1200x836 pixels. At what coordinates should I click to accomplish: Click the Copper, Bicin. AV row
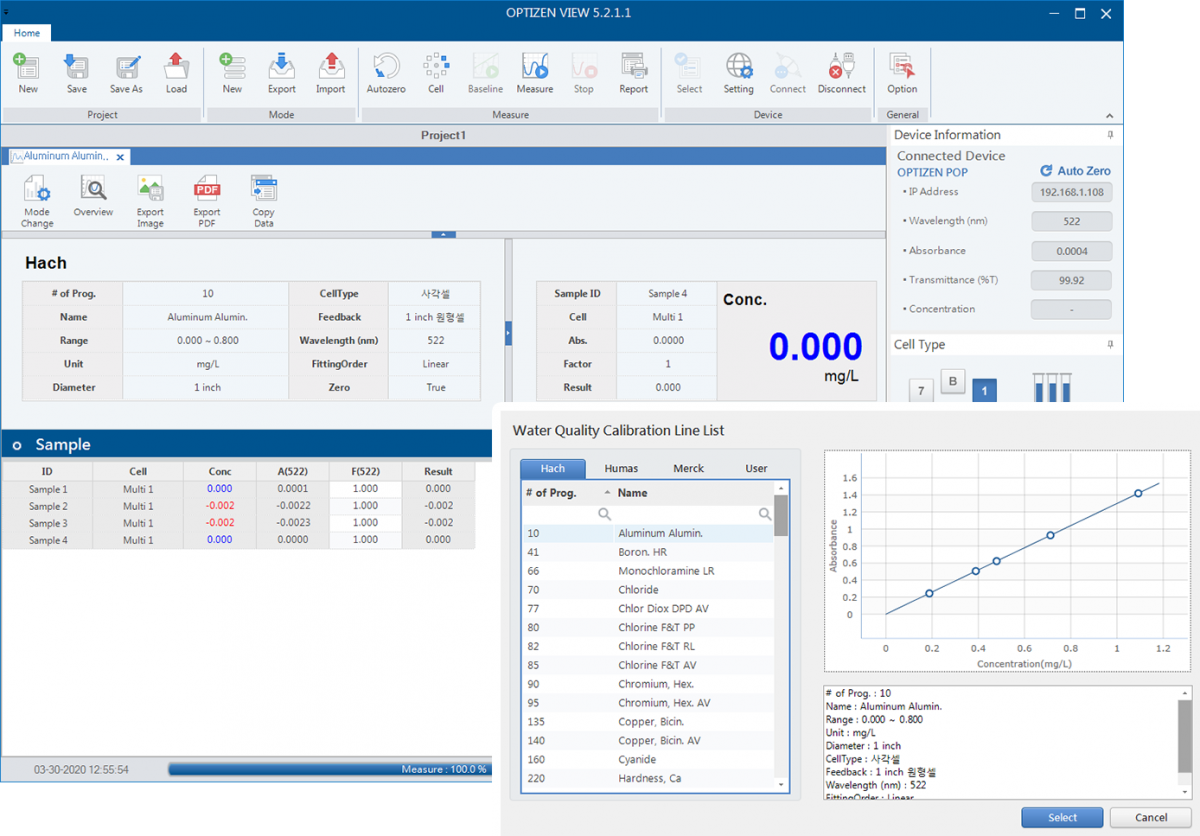point(649,741)
